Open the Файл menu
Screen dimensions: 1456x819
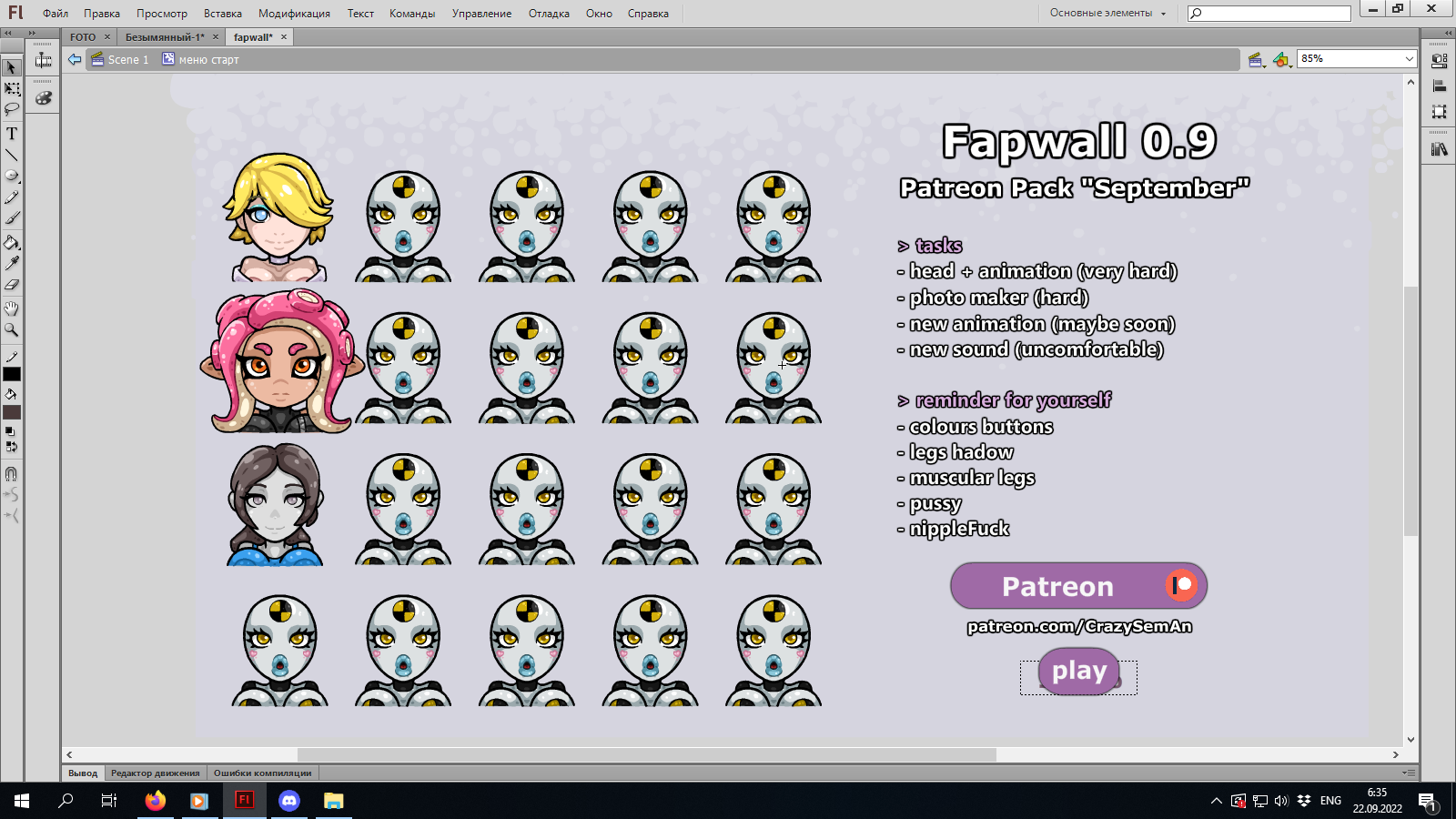(x=56, y=14)
